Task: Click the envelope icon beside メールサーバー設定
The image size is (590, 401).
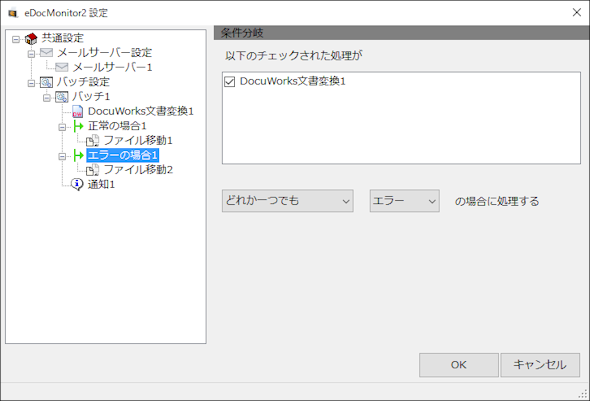Action: [47, 53]
